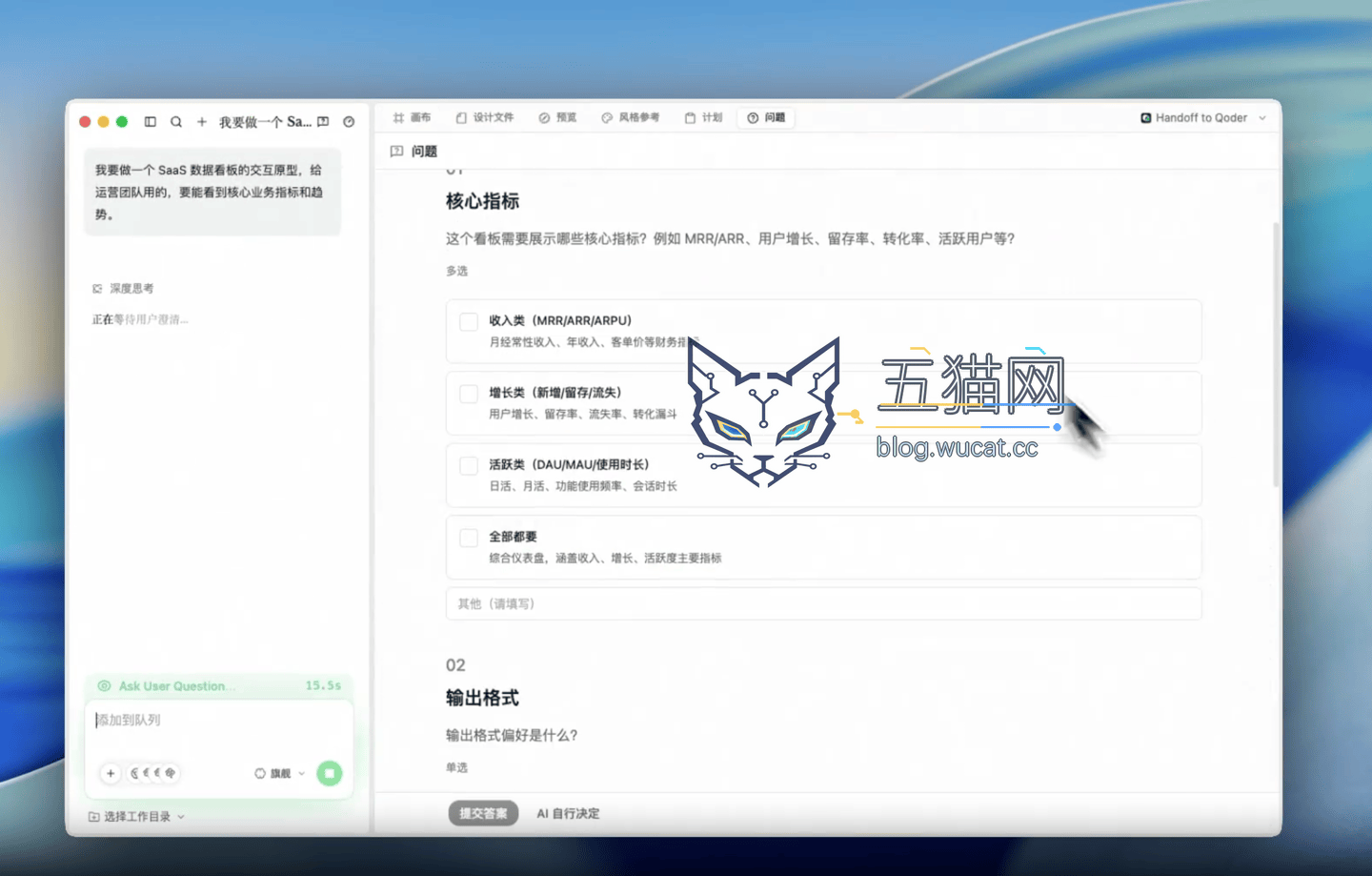Image resolution: width=1372 pixels, height=876 pixels.
Task: Switch to the 设计文件 tab
Action: pyautogui.click(x=485, y=117)
